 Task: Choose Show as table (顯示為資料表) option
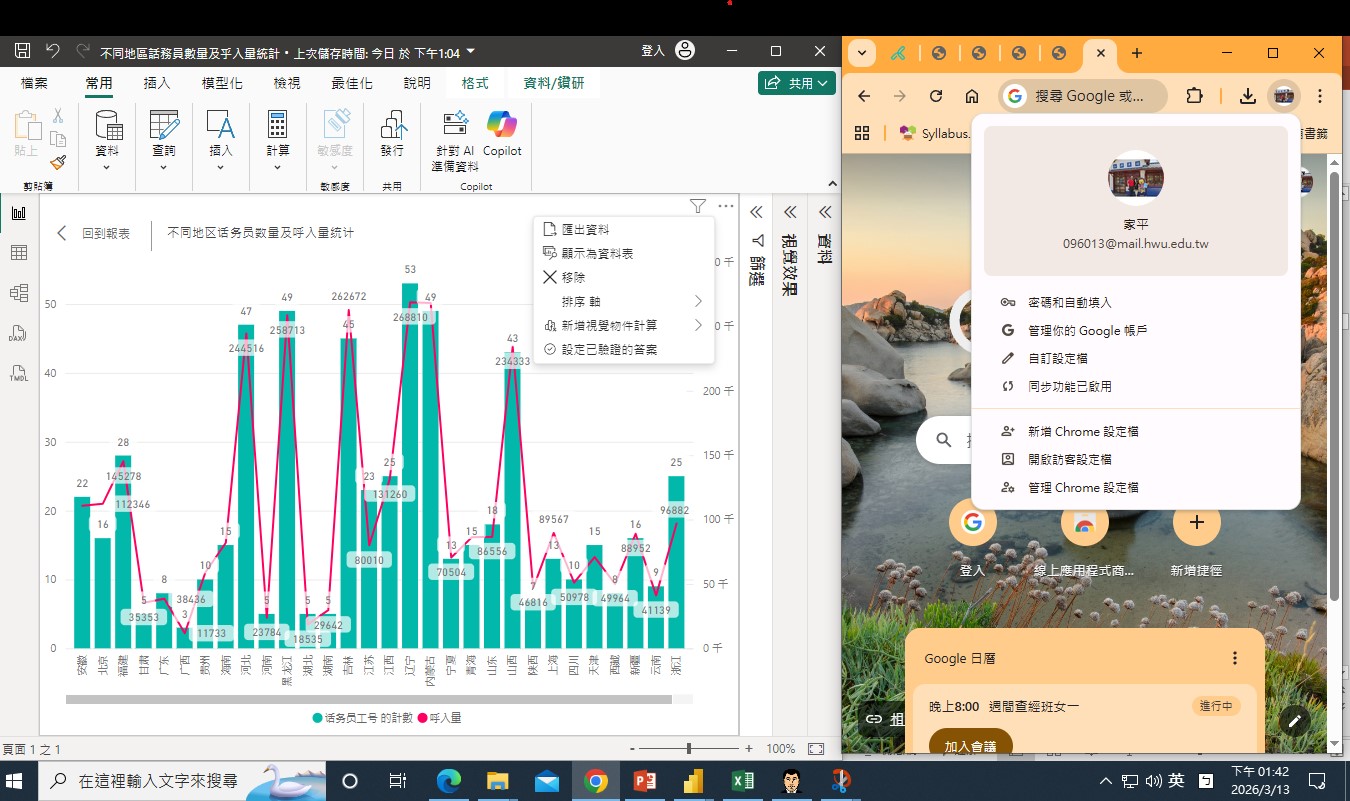tap(597, 253)
